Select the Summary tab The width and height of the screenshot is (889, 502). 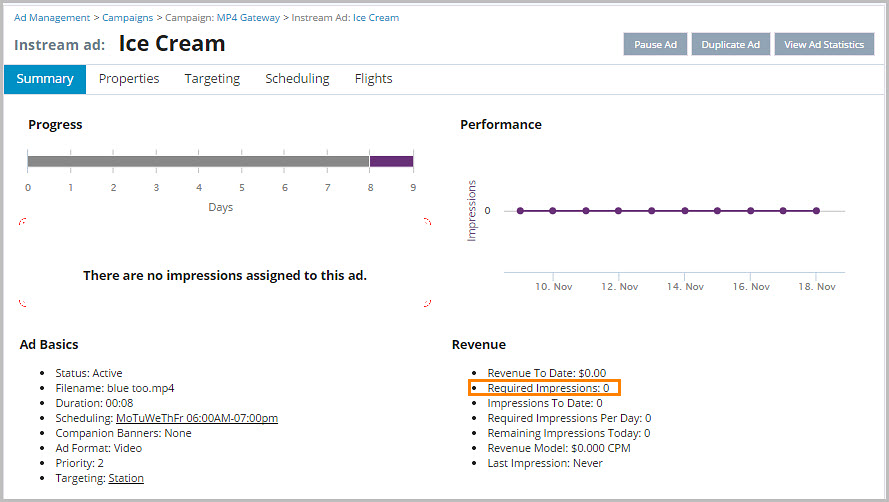tap(45, 79)
